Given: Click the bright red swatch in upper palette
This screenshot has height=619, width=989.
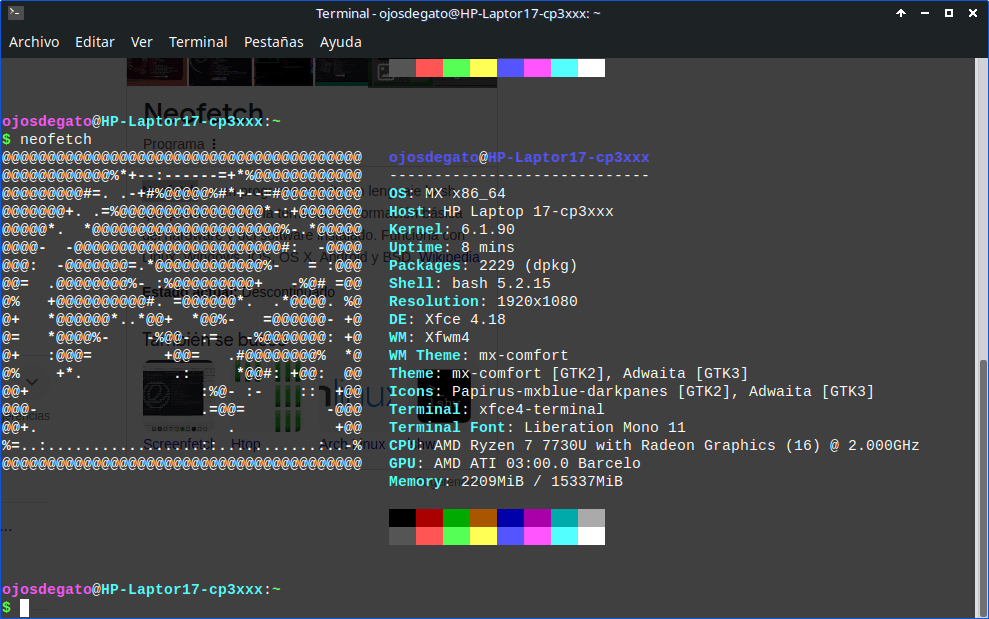Looking at the screenshot, I should pos(430,68).
